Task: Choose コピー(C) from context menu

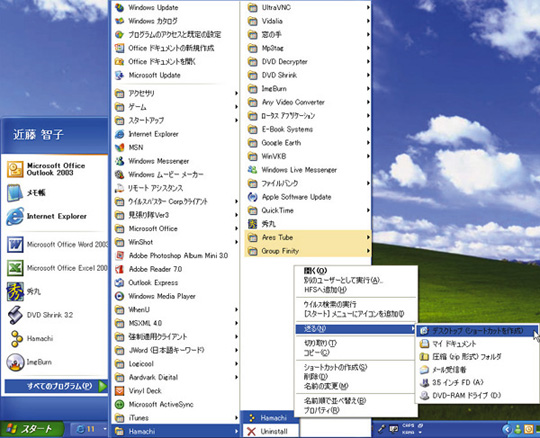Action: coord(356,353)
